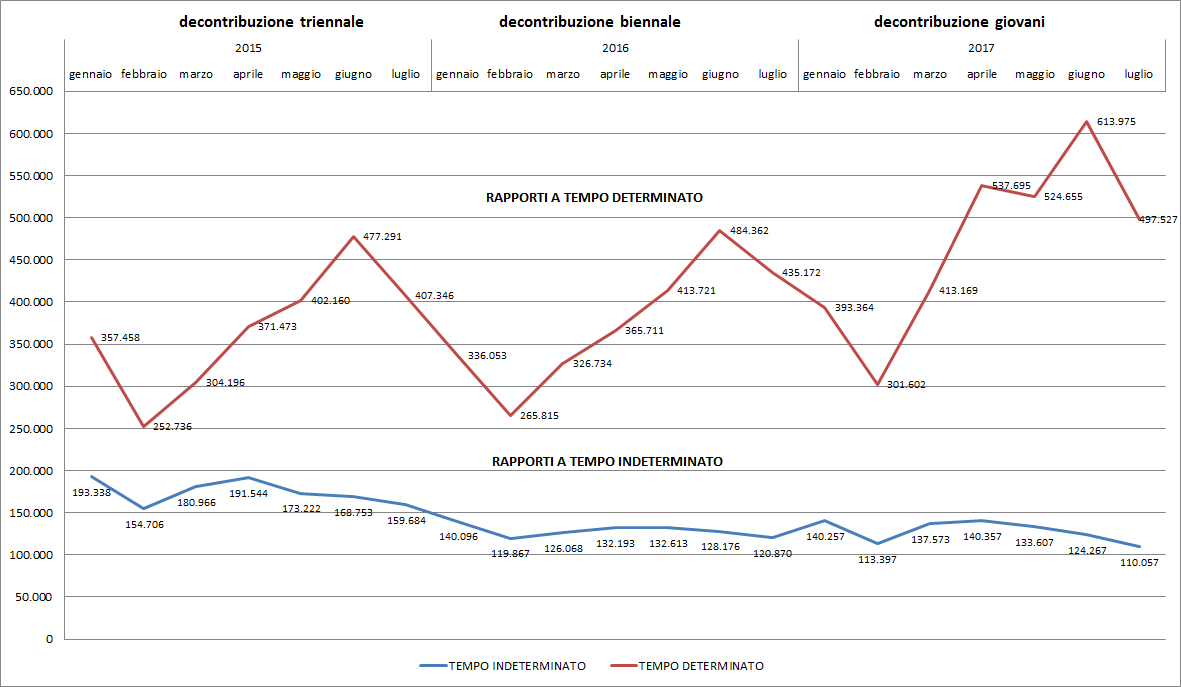Select the TEMPO INDETERMINATO legend entry
The height and width of the screenshot is (687, 1181).
(517, 665)
